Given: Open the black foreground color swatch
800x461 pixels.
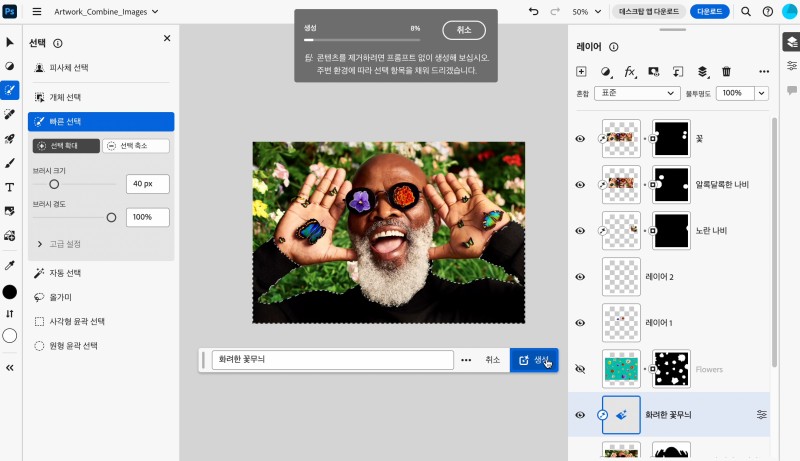Looking at the screenshot, I should tap(10, 292).
